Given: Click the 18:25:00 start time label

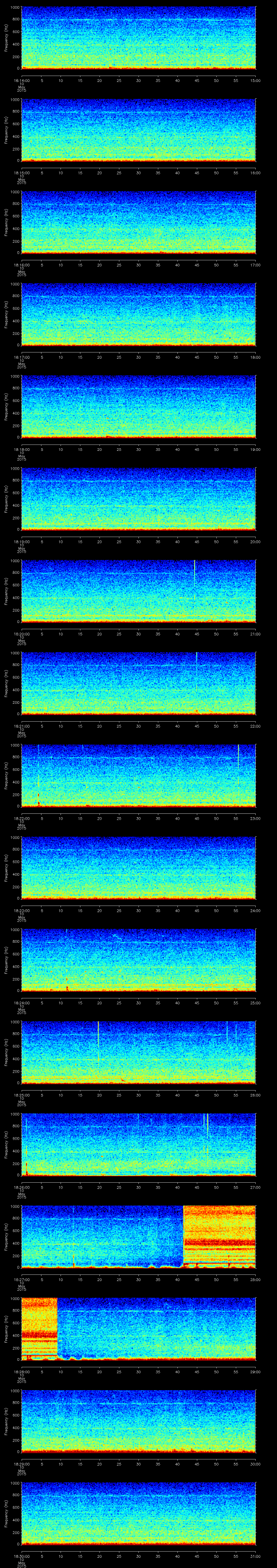Looking at the screenshot, I should pyautogui.click(x=21, y=1095).
